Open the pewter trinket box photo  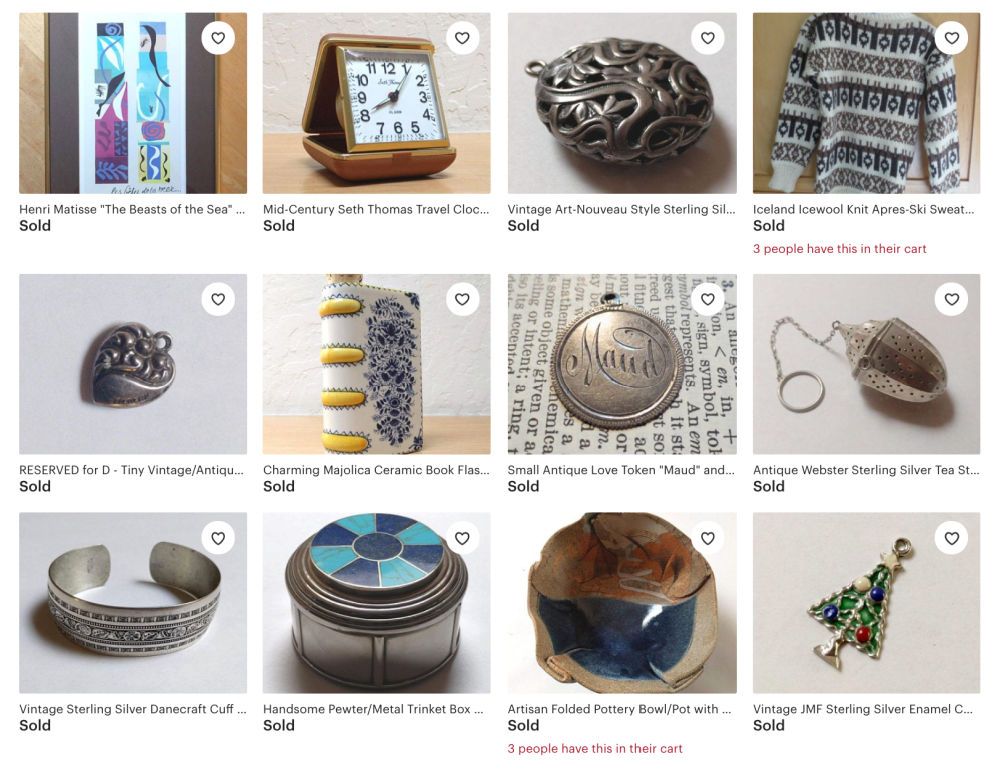[x=376, y=603]
